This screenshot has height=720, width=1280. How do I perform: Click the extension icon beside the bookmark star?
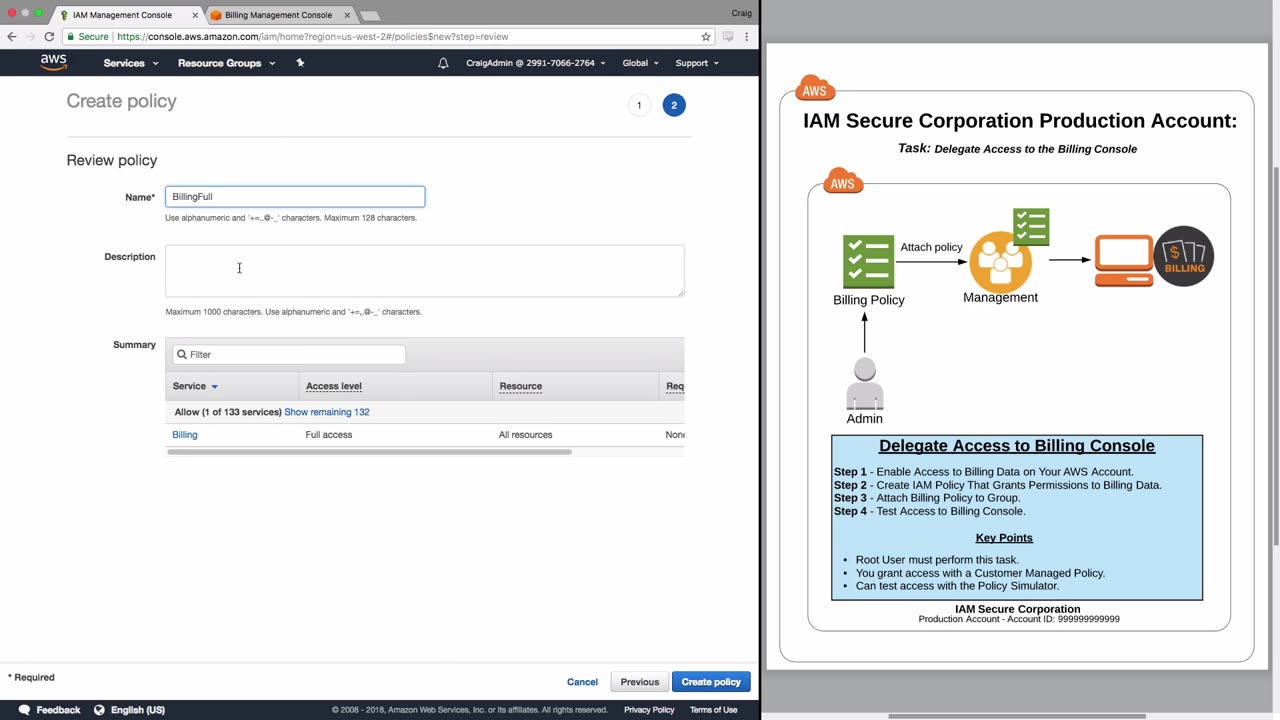pyautogui.click(x=728, y=36)
